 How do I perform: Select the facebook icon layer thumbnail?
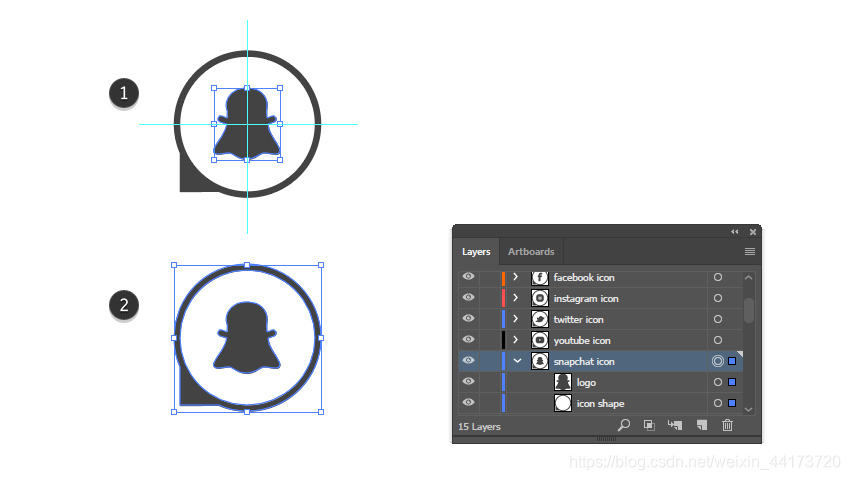pyautogui.click(x=539, y=278)
